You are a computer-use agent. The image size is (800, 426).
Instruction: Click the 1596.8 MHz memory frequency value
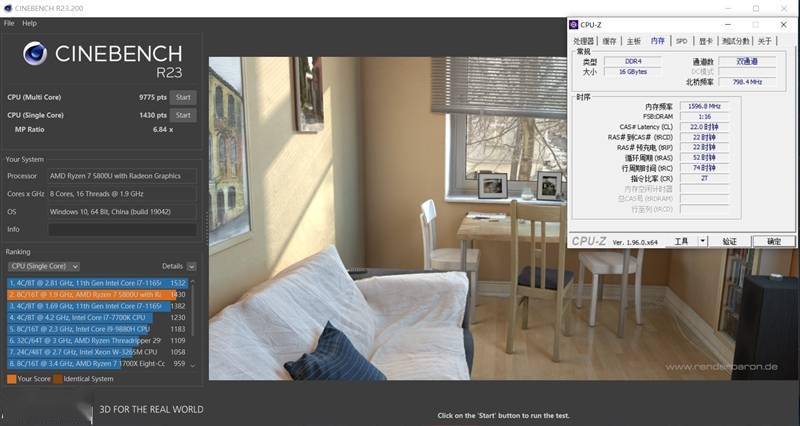click(x=704, y=106)
